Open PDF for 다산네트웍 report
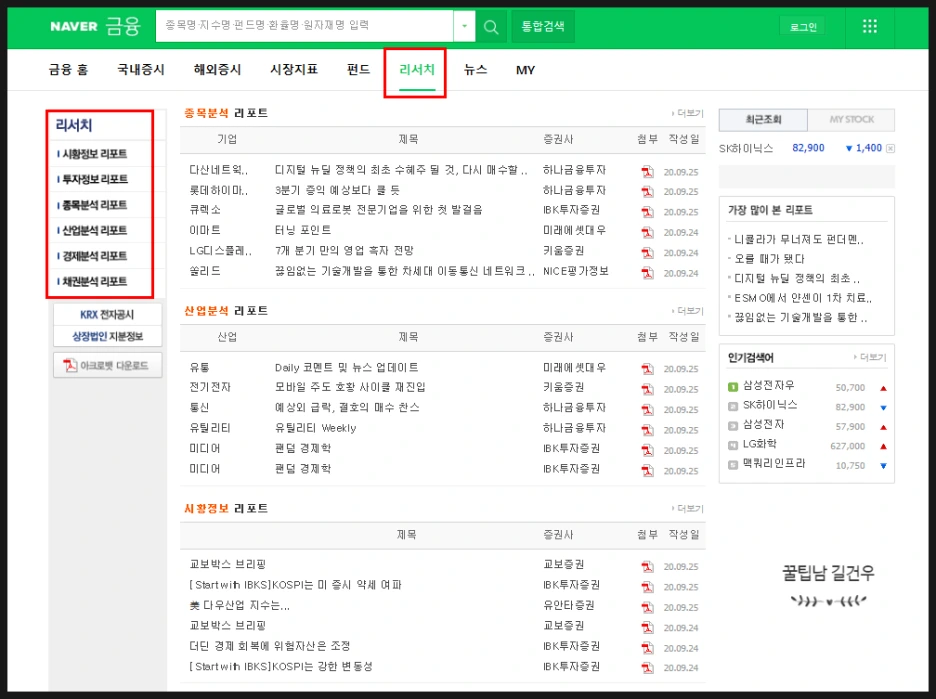 (x=647, y=172)
